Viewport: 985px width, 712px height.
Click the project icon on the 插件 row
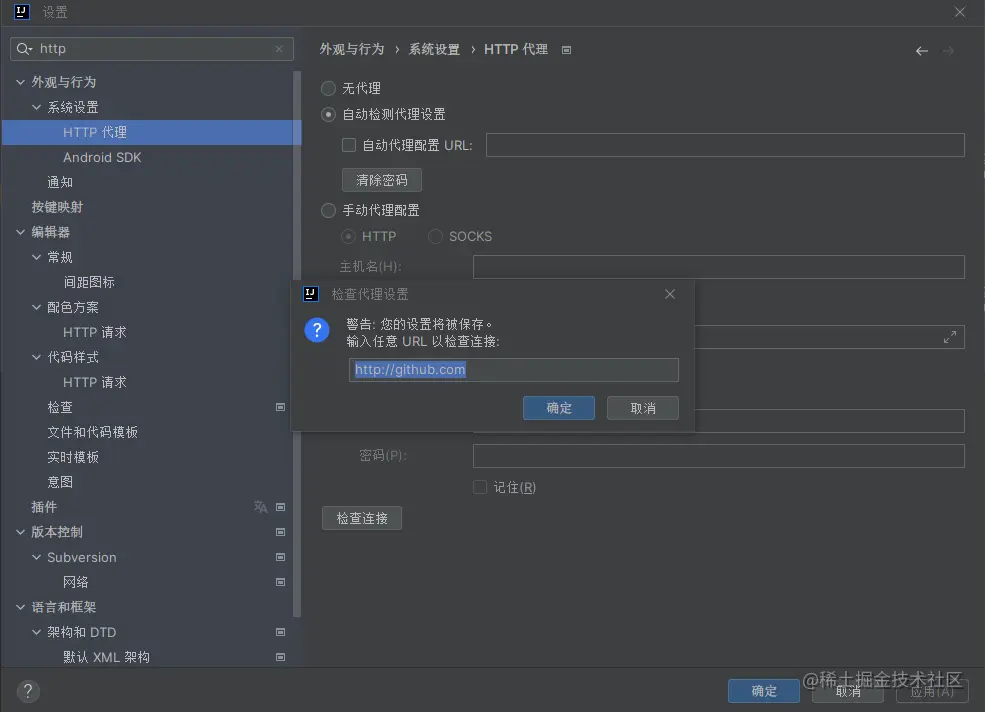point(281,507)
